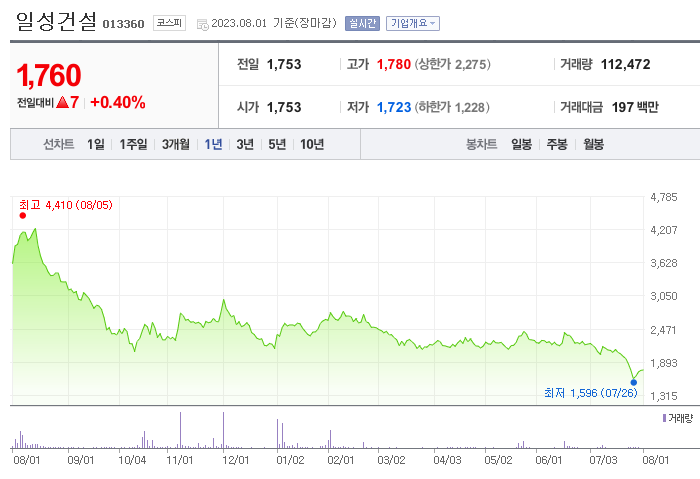This screenshot has height=479, width=700.
Task: Switch to the 3개월 chart period
Action: [176, 144]
